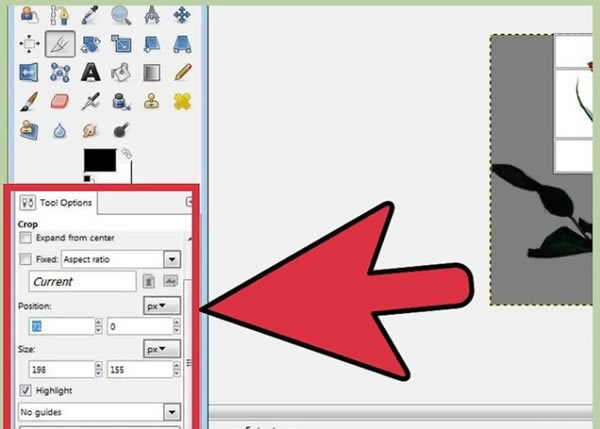600x429 pixels.
Task: Select the Paths tool
Action: 60,15
